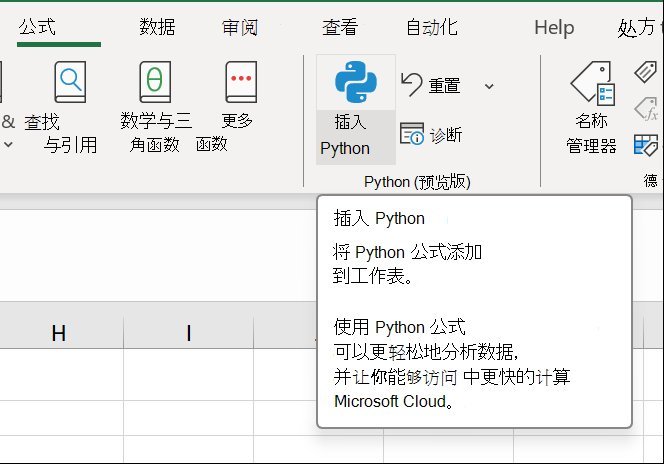Image resolution: width=664 pixels, height=464 pixels.
Task: Switch to the Data (数据) tab
Action: coord(158,27)
